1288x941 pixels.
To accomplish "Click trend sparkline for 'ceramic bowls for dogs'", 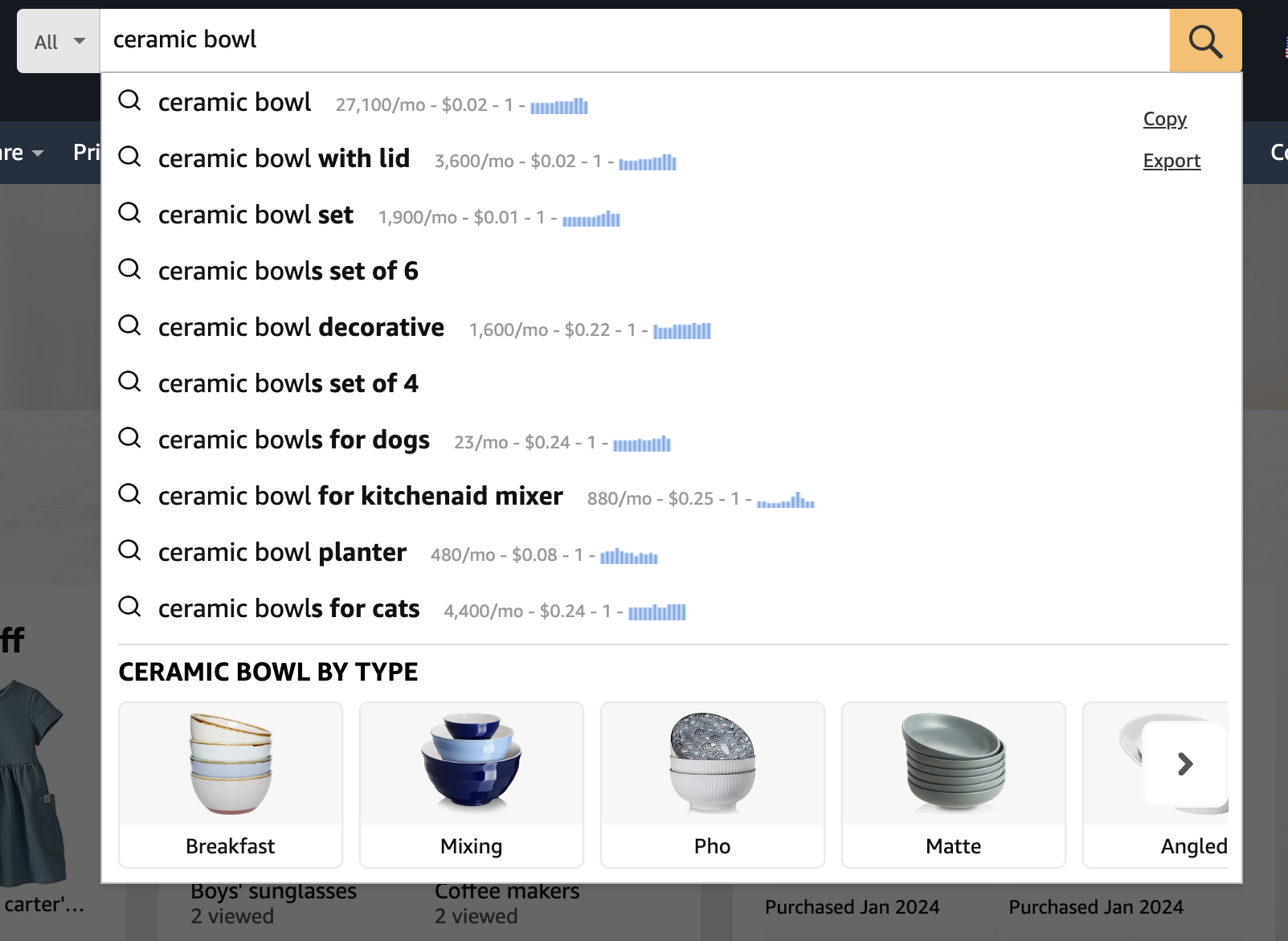I will (642, 444).
